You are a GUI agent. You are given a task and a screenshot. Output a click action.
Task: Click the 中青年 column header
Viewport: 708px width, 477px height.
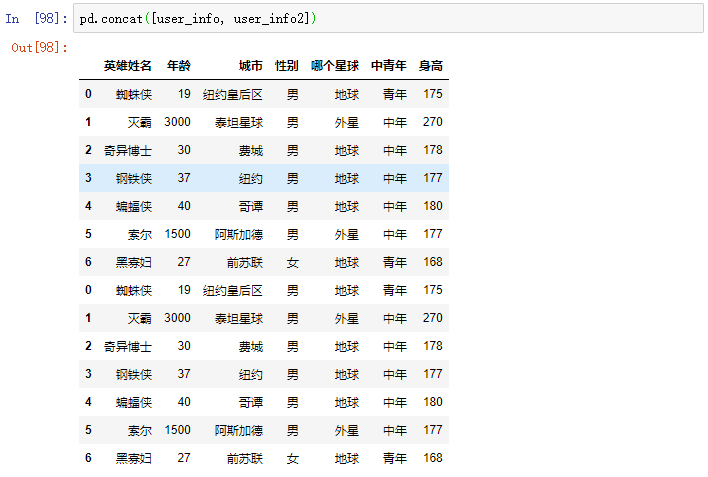389,66
